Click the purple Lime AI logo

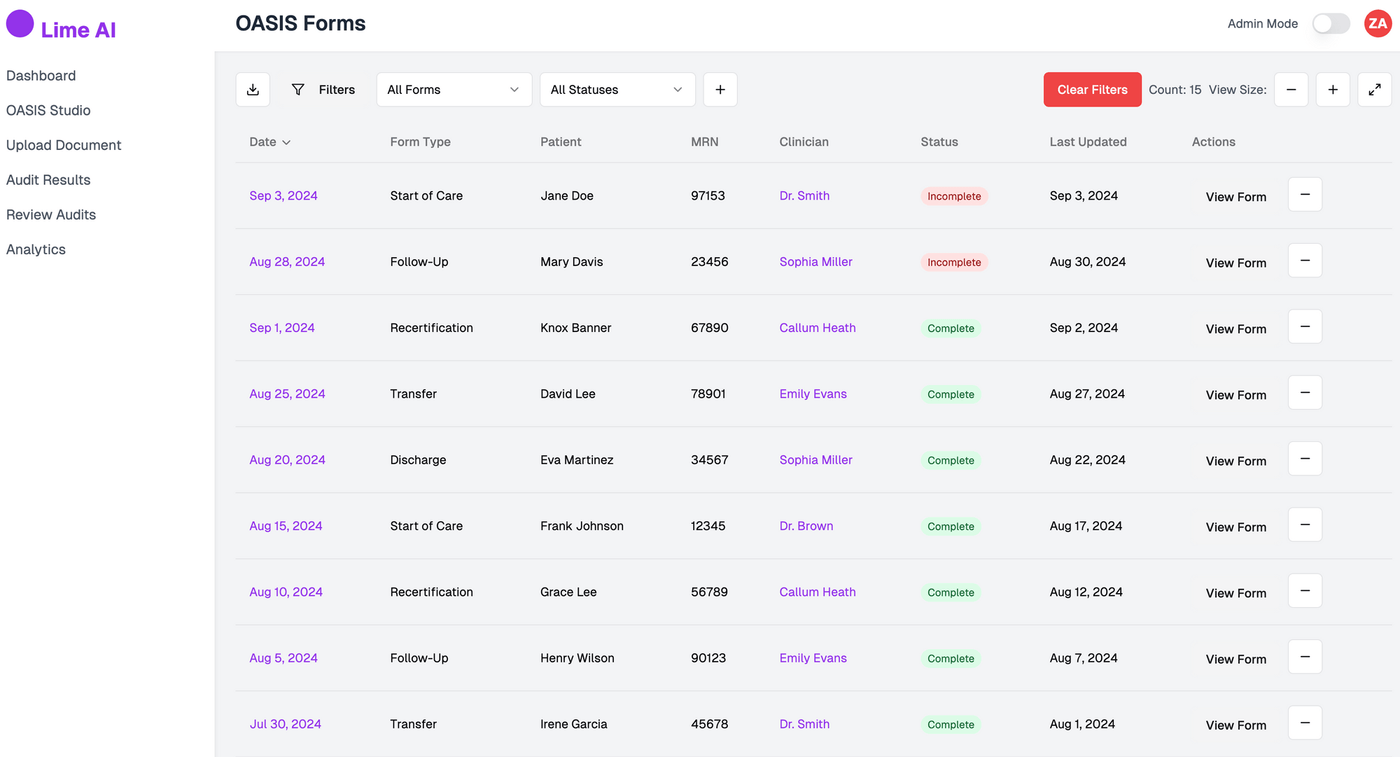tap(20, 24)
